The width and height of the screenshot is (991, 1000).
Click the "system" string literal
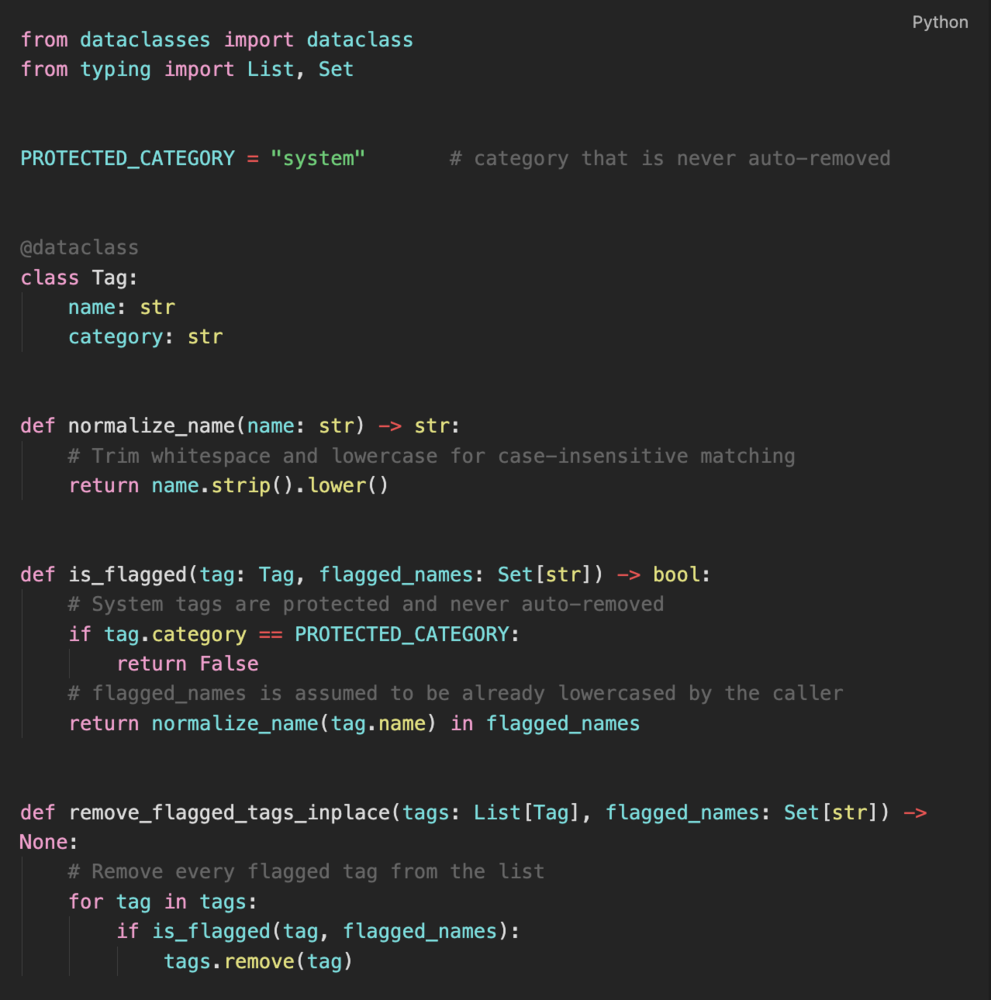[x=318, y=158]
